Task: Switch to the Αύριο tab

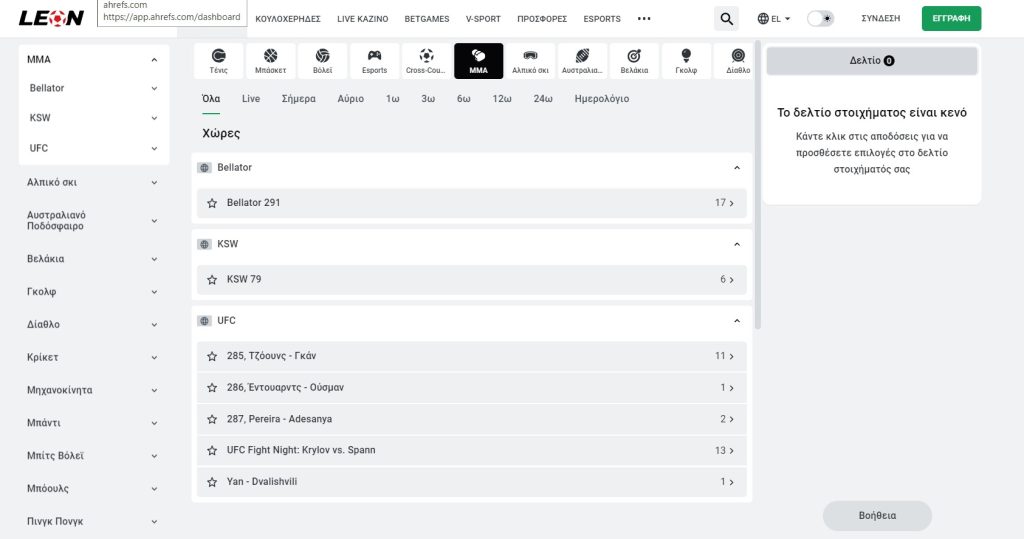Action: click(x=351, y=99)
